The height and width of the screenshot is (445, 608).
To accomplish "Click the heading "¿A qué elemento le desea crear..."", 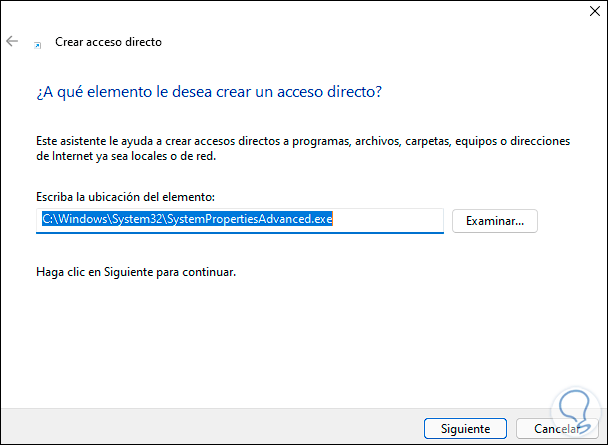I will [209, 92].
